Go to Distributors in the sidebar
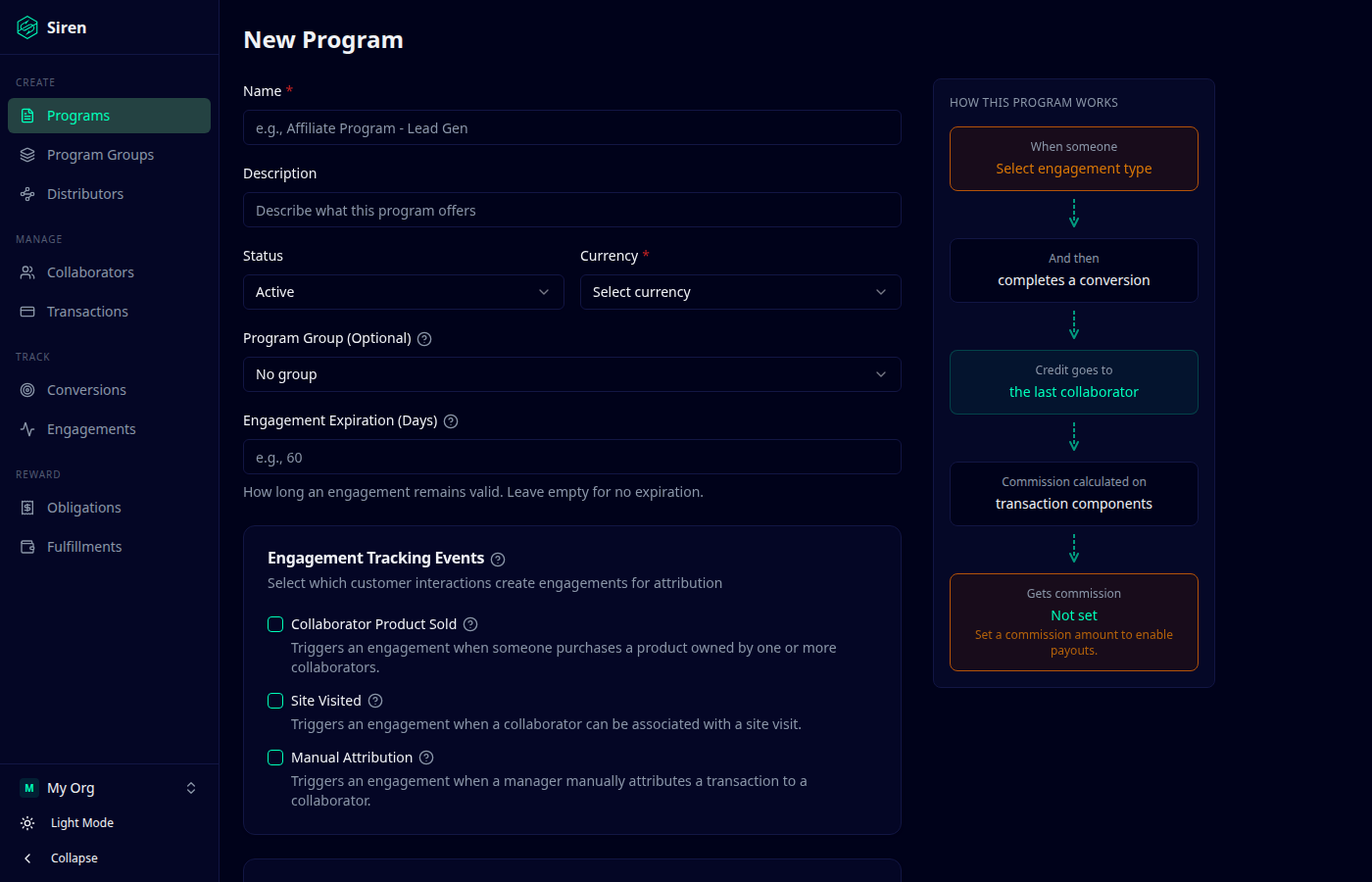The width and height of the screenshot is (1372, 882). point(85,194)
